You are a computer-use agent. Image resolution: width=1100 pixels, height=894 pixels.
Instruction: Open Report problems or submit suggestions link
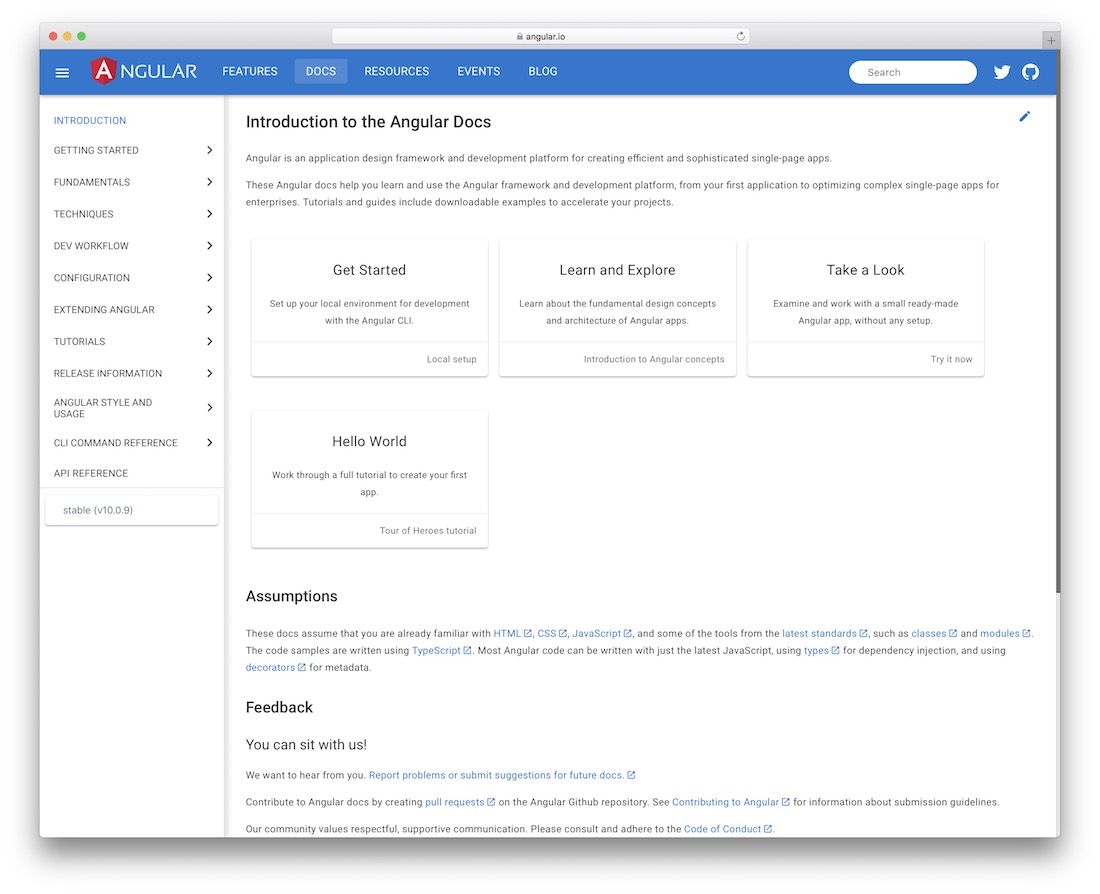(x=496, y=775)
